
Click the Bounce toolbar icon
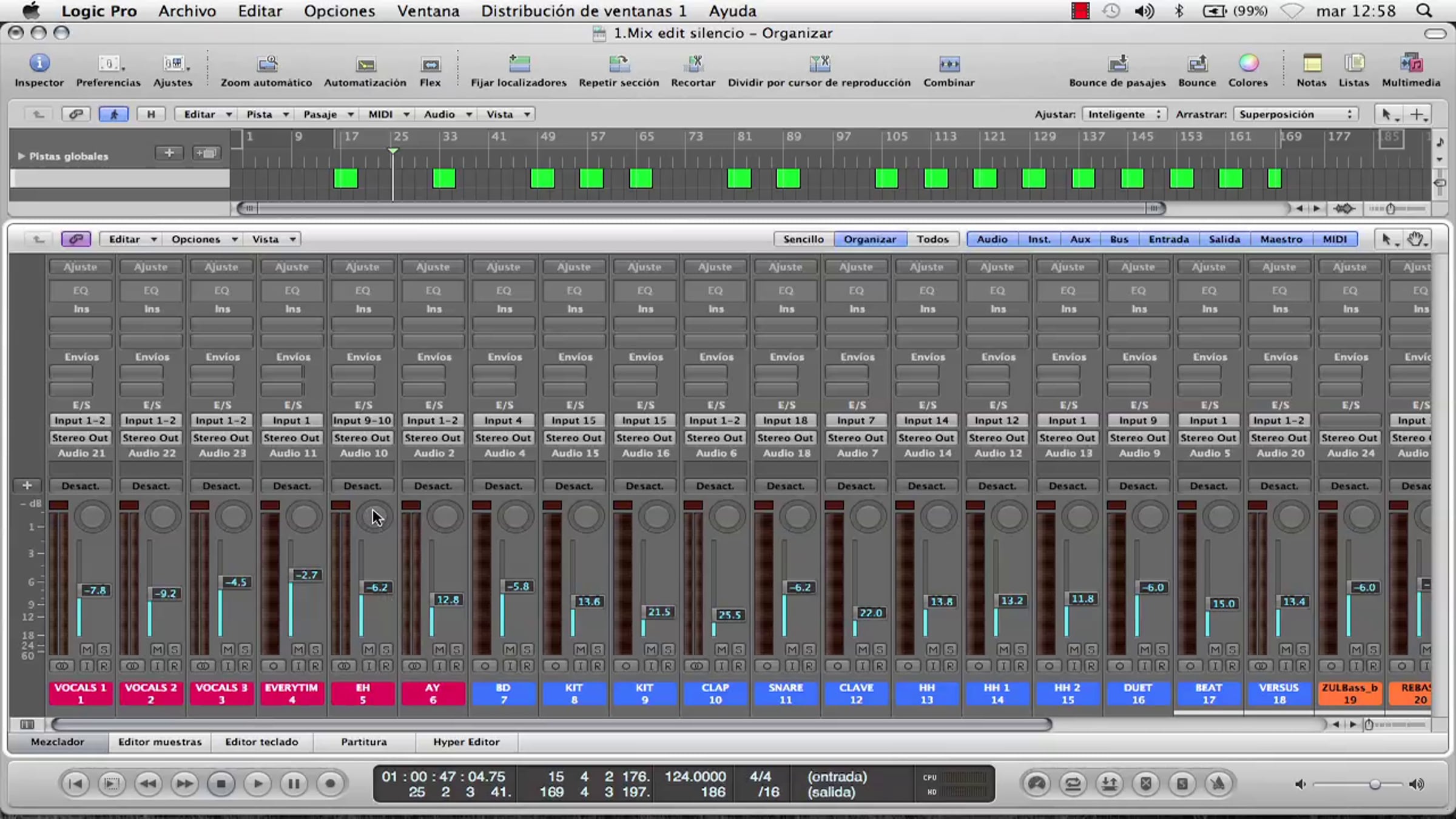pyautogui.click(x=1197, y=64)
